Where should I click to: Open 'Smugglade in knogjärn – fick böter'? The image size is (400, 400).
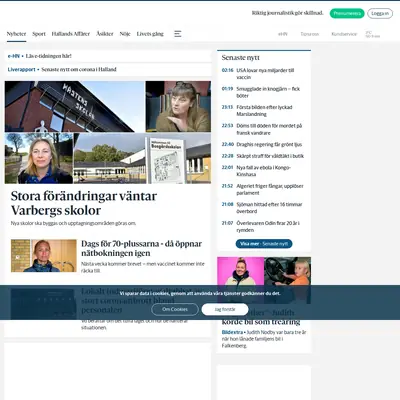click(268, 92)
